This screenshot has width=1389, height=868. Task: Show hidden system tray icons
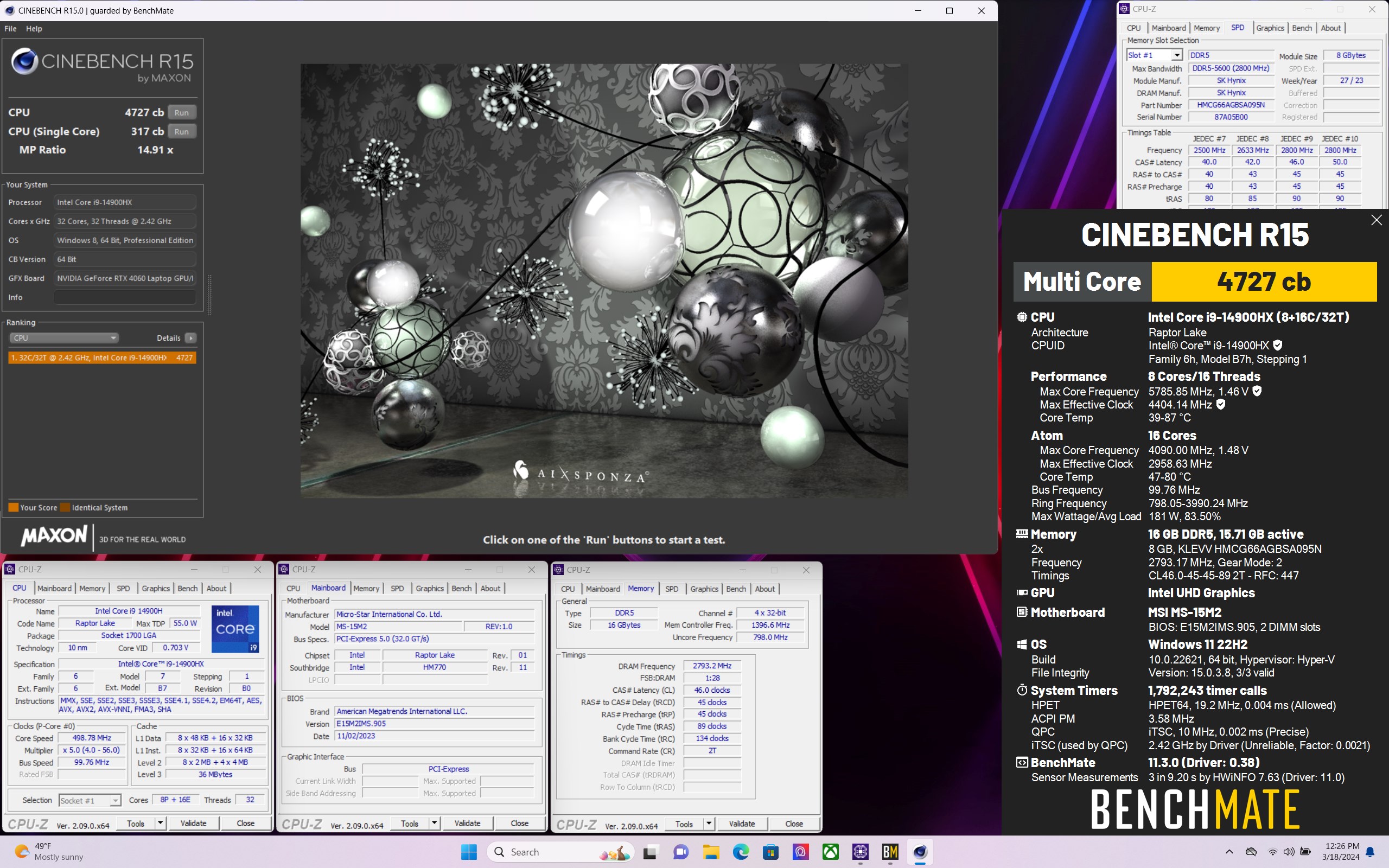pyautogui.click(x=1229, y=852)
